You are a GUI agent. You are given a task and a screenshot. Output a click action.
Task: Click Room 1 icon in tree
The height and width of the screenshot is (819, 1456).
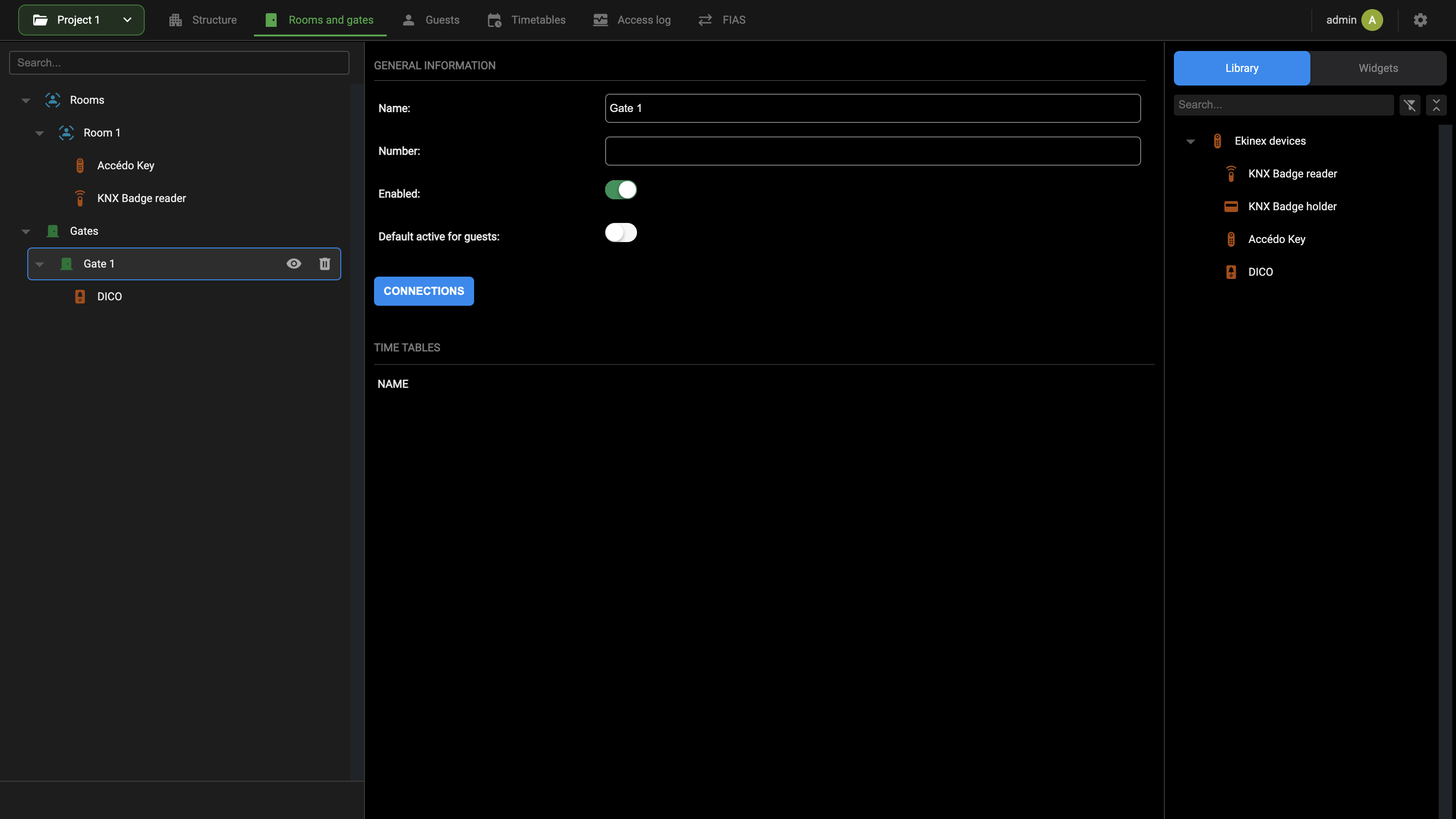(x=66, y=133)
